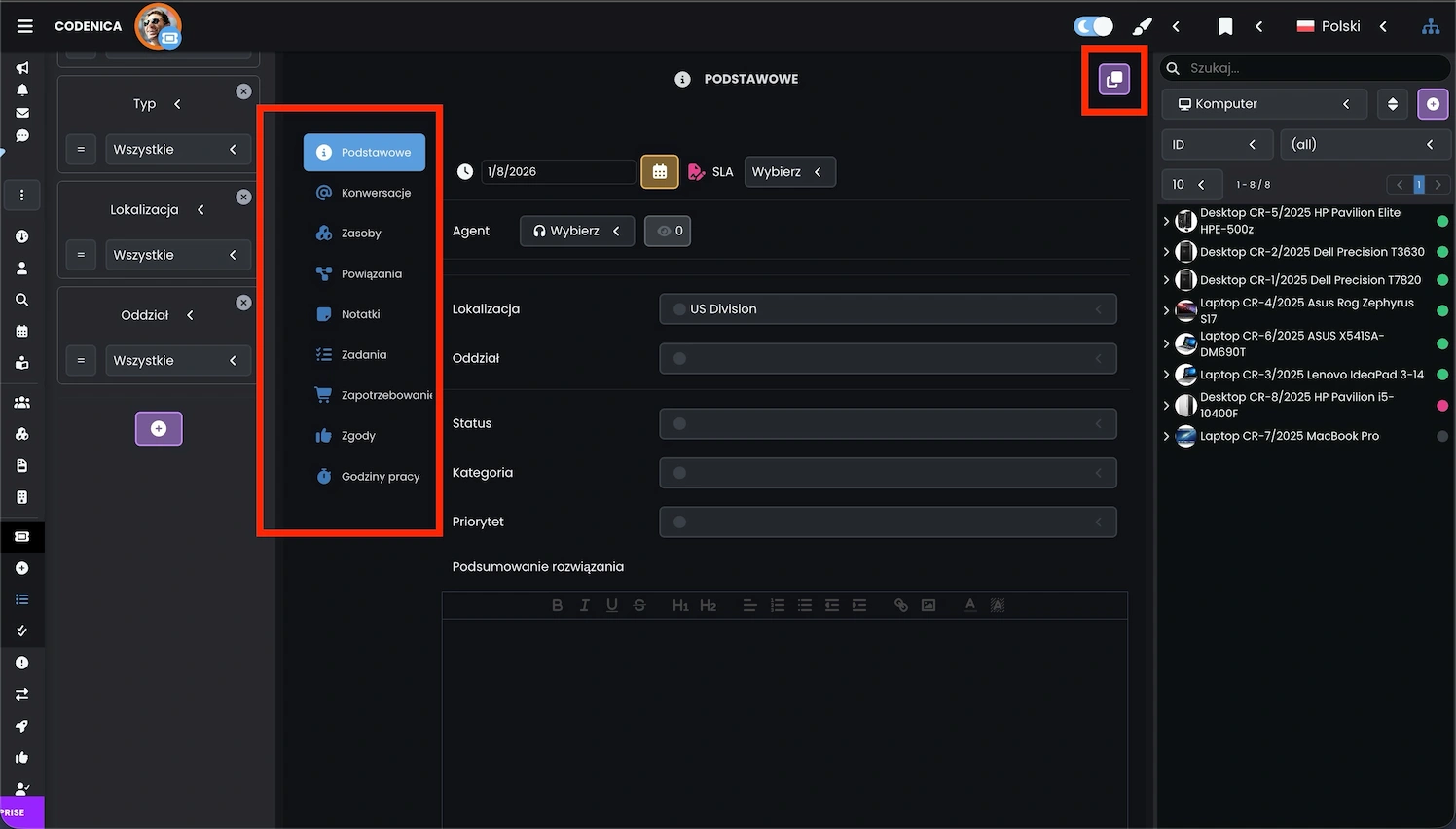Expand the Laptop CR-7/2025 MacBook Pro row
Image resolution: width=1456 pixels, height=829 pixels.
click(1166, 436)
